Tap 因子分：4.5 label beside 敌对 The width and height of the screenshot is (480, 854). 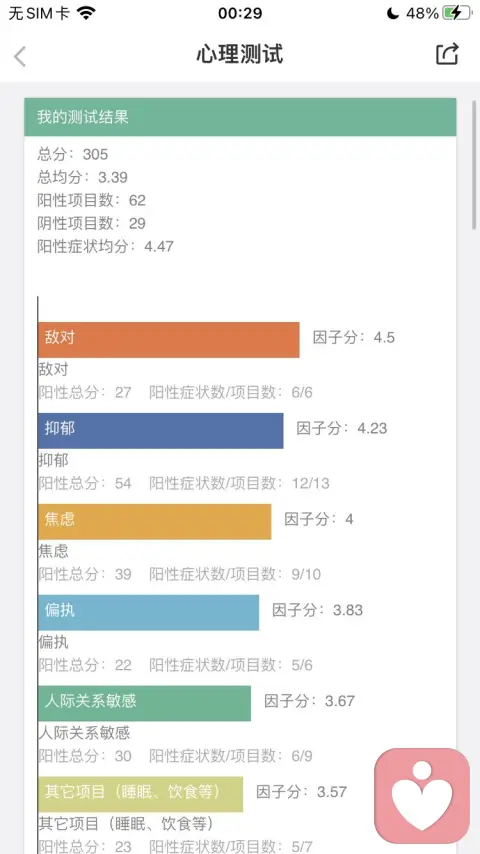click(x=354, y=338)
